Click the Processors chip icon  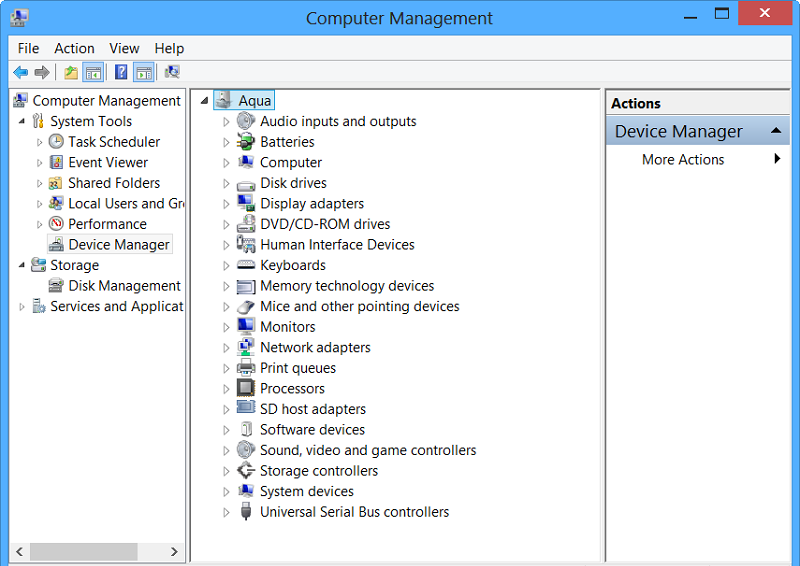[246, 388]
